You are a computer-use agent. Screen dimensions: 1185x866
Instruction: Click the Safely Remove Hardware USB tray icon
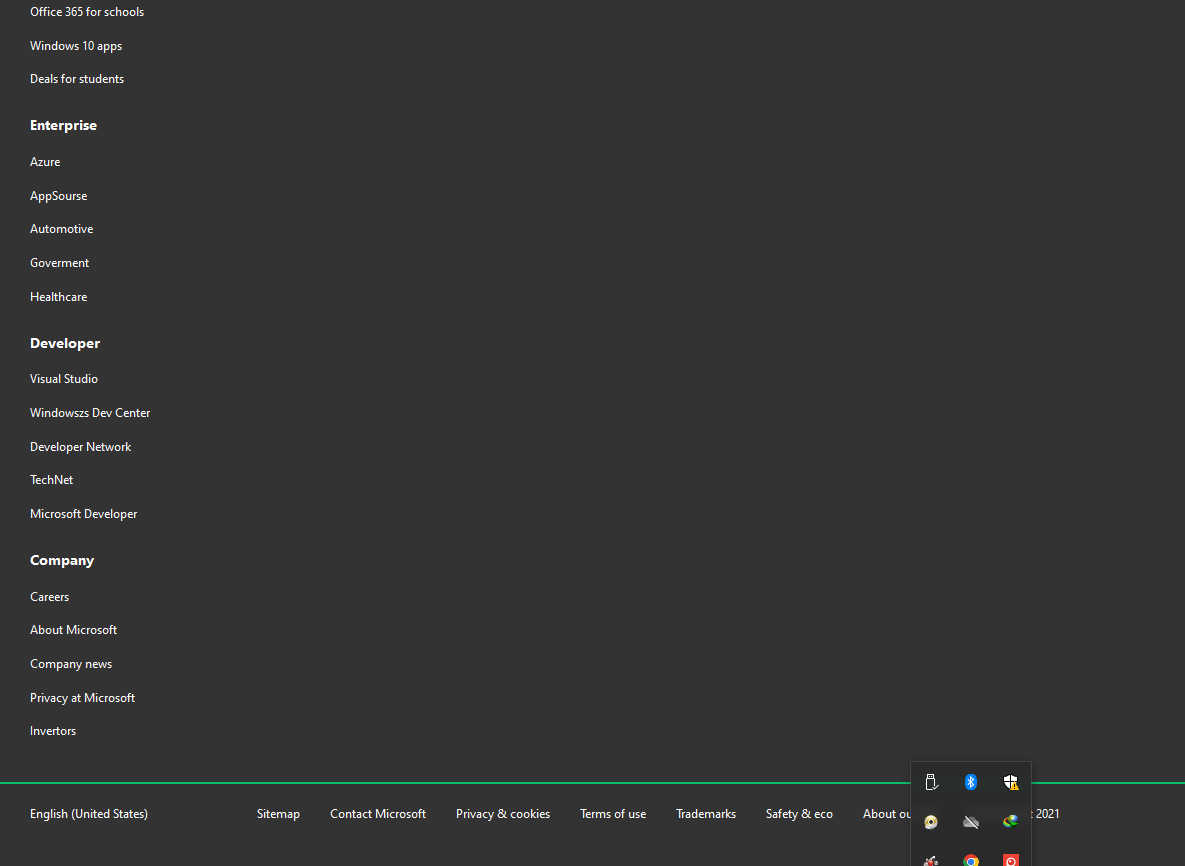pos(931,782)
